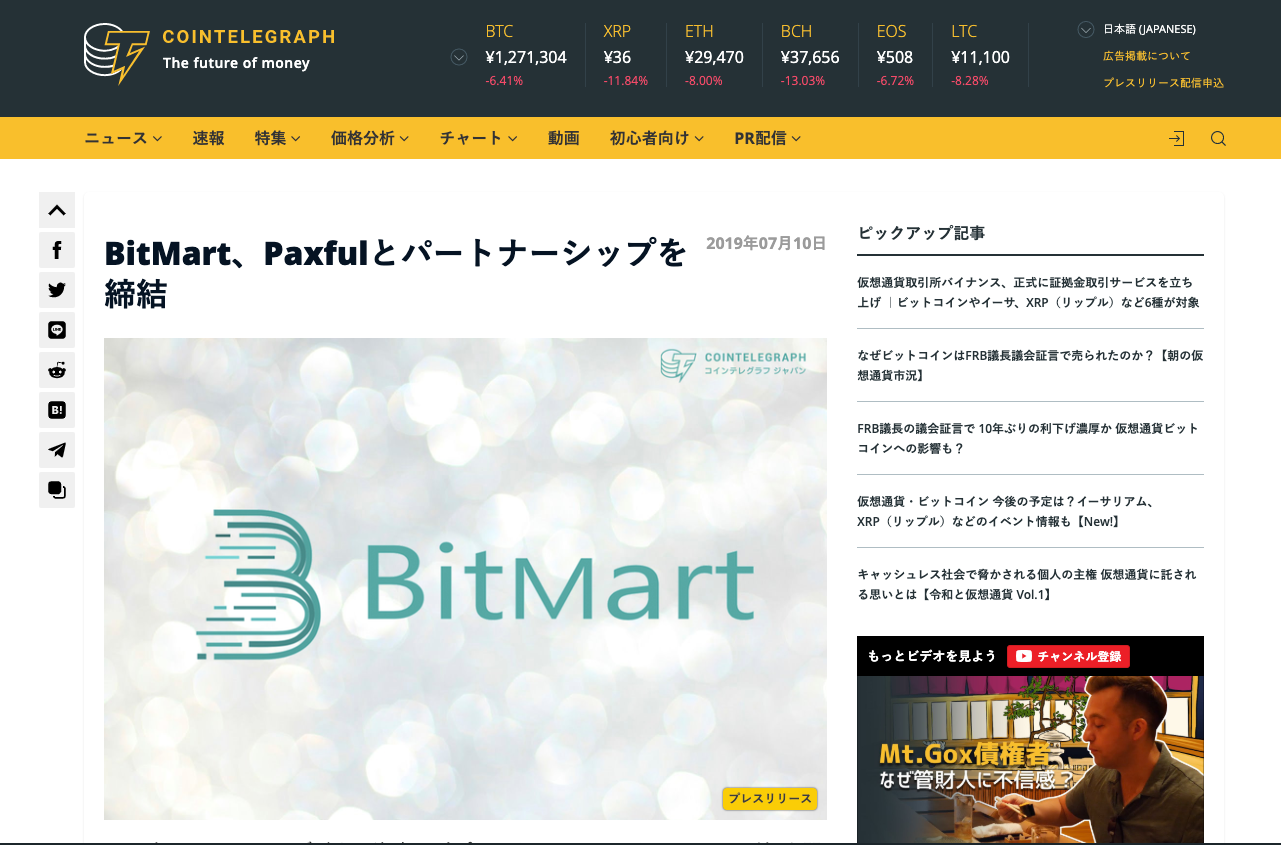
Task: Share article via LINE icon
Action: [57, 330]
